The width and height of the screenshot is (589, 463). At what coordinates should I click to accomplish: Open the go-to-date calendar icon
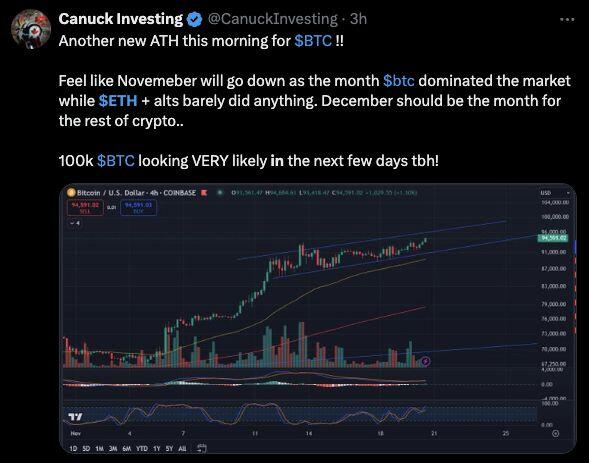(202, 448)
